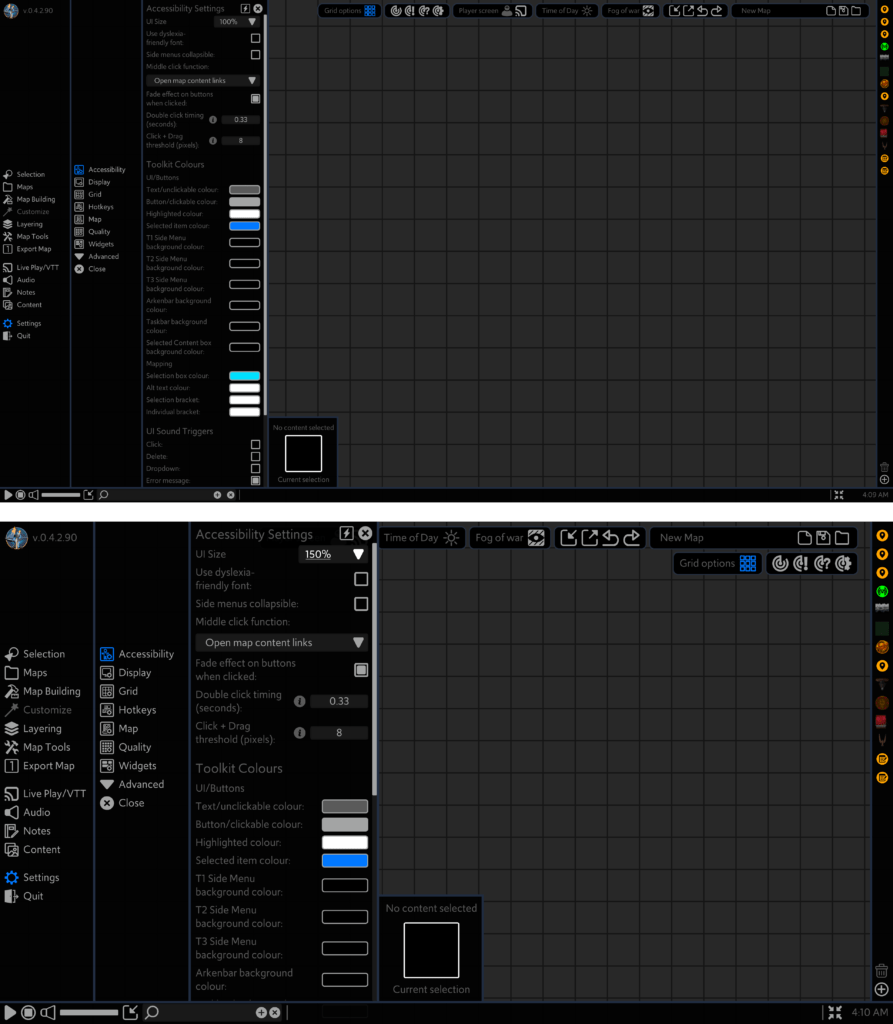
Task: Click the lightning bolt button in the settings header
Action: pyautogui.click(x=347, y=533)
